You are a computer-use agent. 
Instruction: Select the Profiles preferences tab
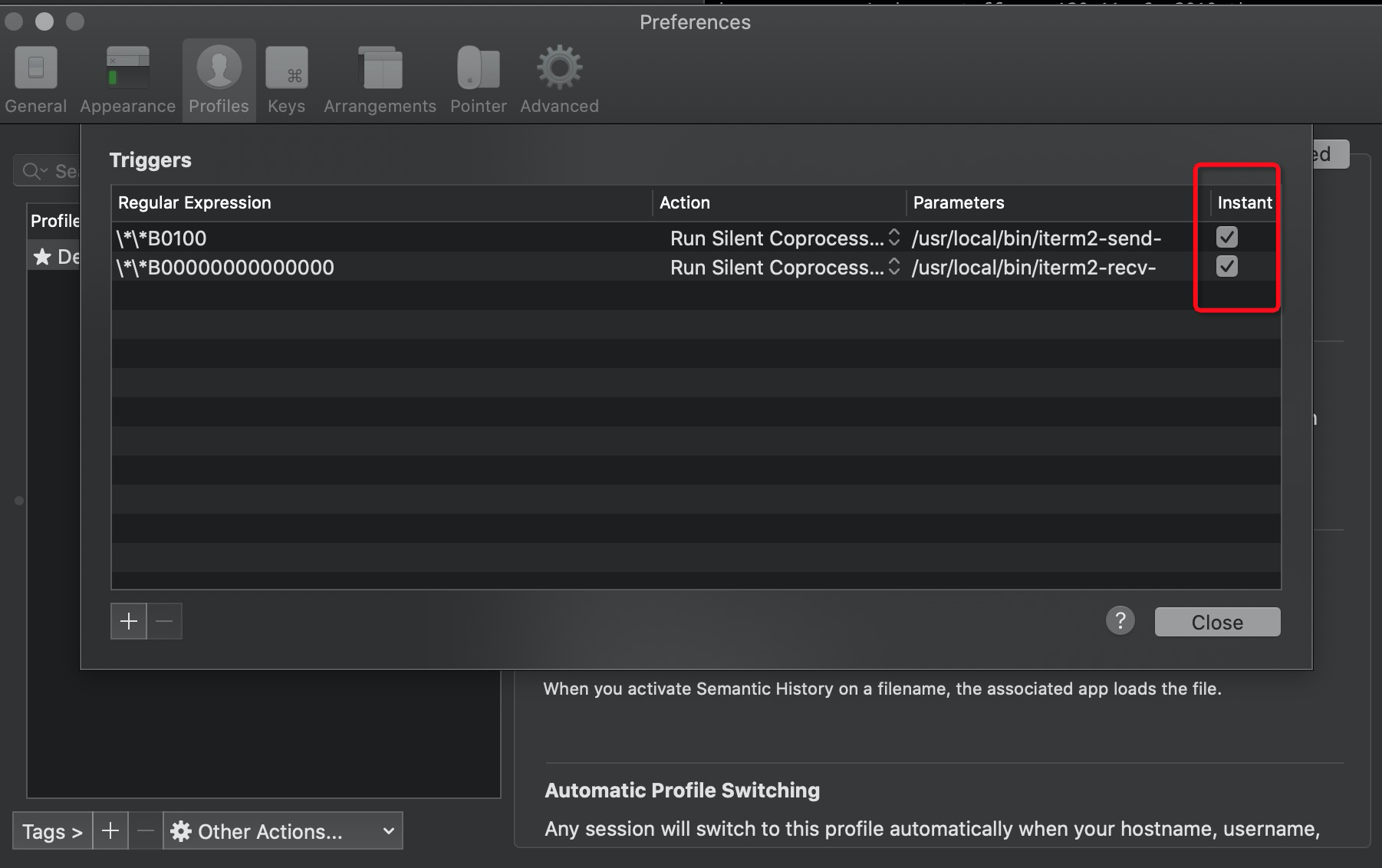pos(219,81)
